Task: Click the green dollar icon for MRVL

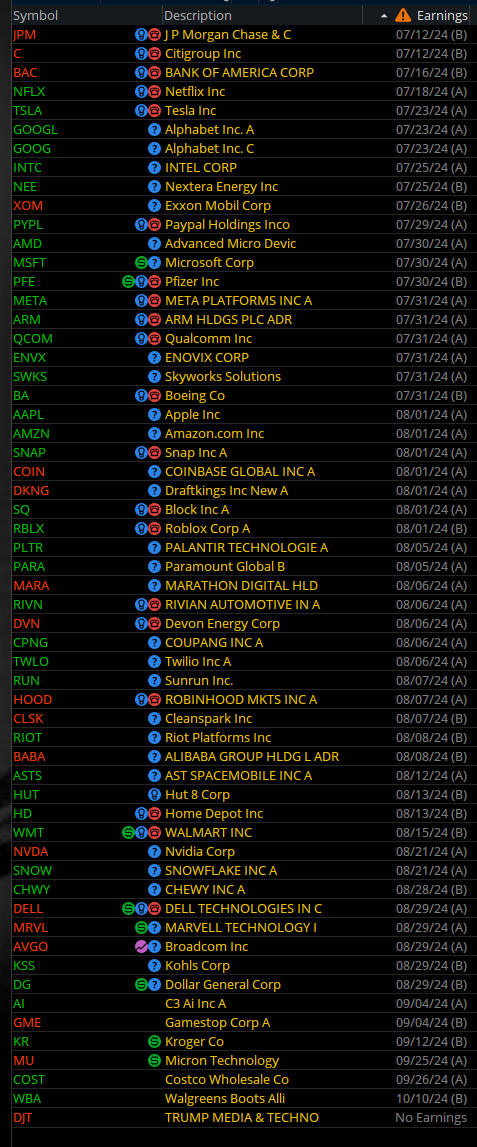Action: [141, 928]
